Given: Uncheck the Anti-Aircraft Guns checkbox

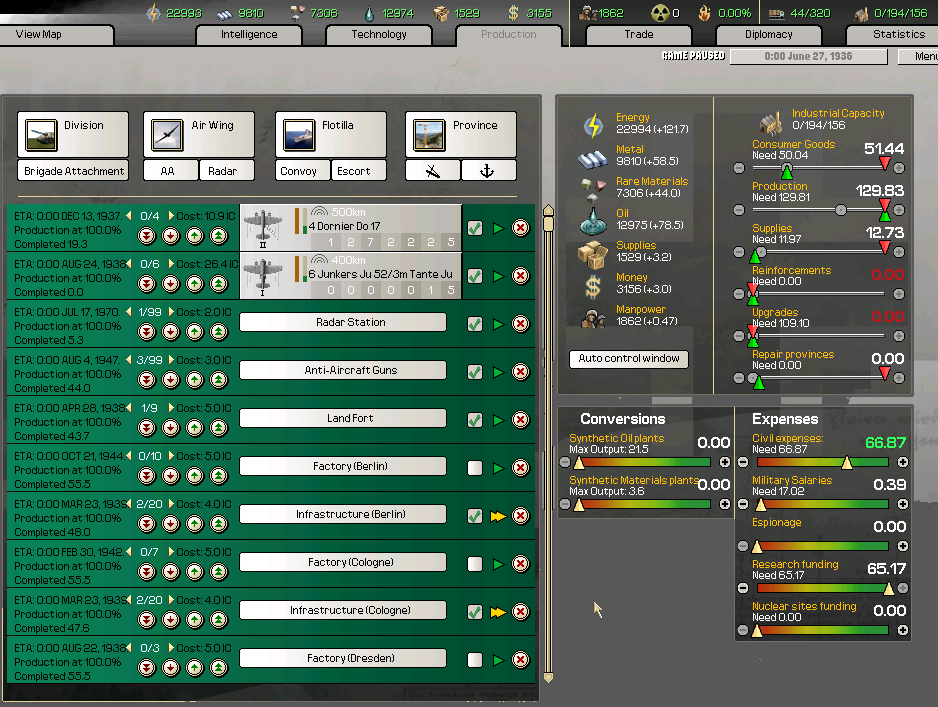Looking at the screenshot, I should (475, 372).
